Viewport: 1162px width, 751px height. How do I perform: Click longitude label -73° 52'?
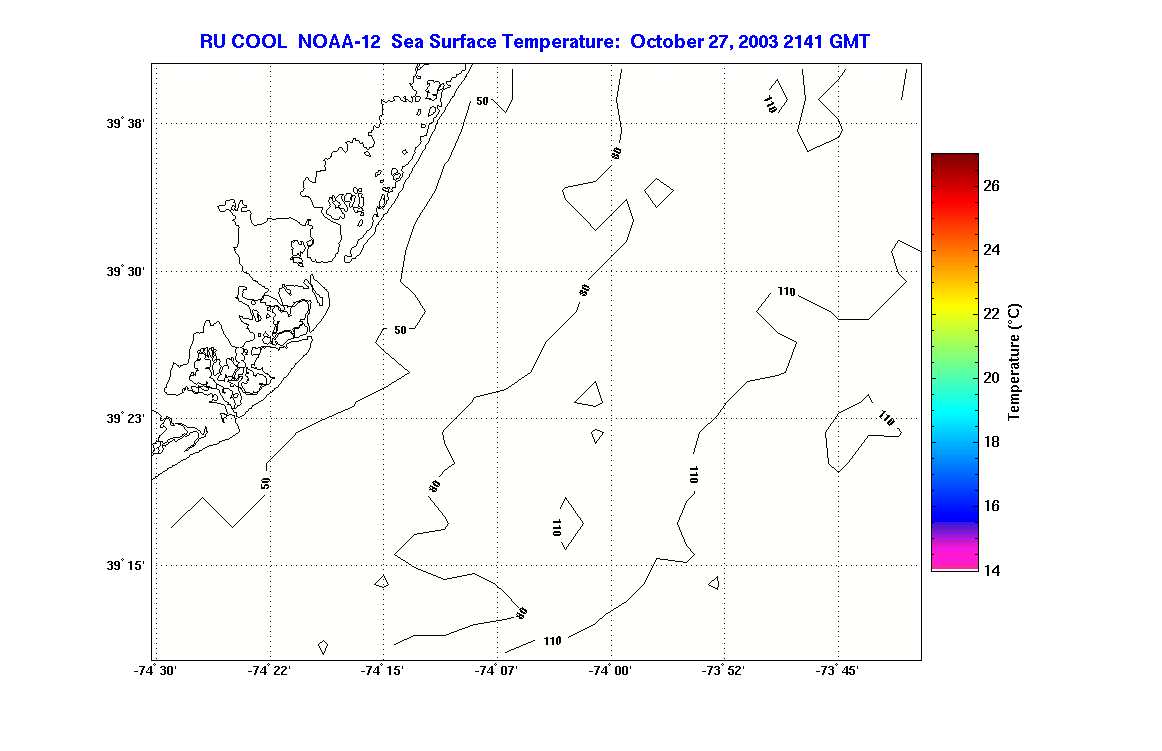[x=723, y=671]
